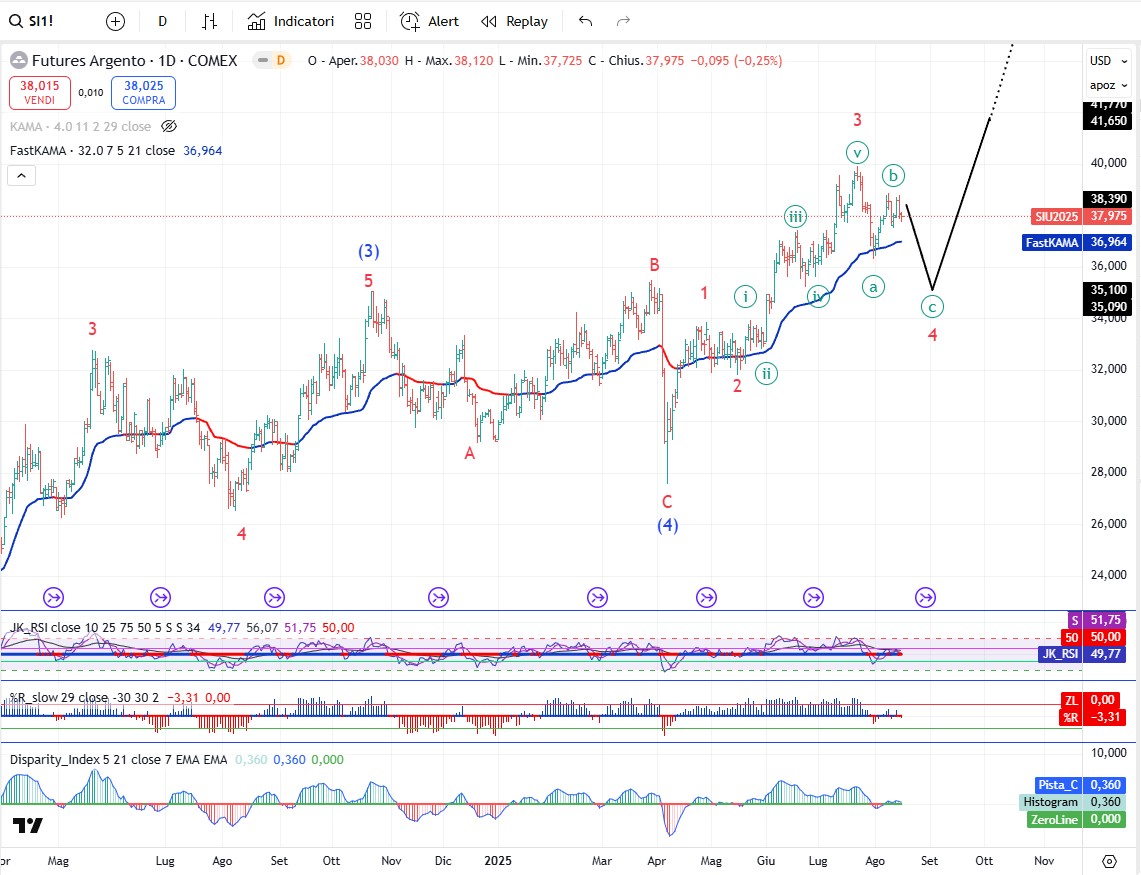Open the Indicatori menu
Image resolution: width=1141 pixels, height=875 pixels.
(290, 21)
